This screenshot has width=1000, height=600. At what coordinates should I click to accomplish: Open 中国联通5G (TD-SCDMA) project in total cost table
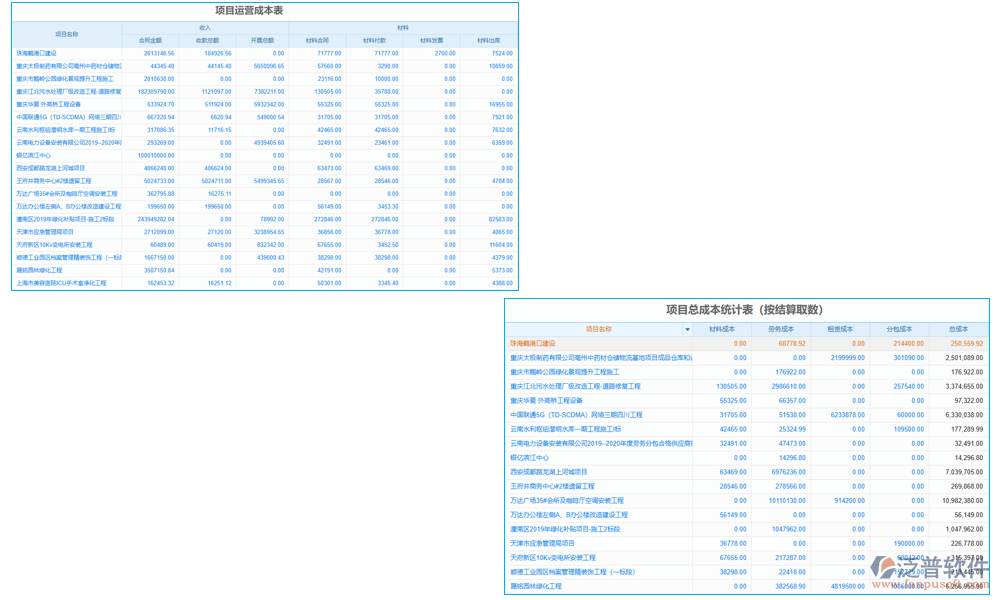point(576,415)
